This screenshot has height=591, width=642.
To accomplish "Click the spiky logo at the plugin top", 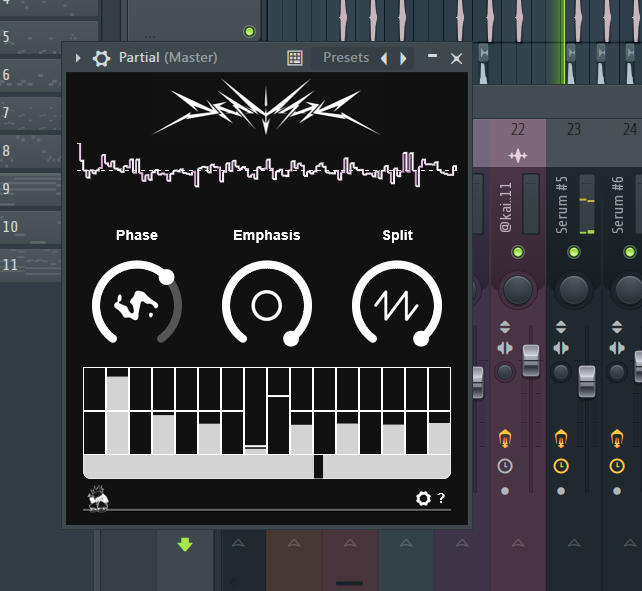I will point(266,106).
